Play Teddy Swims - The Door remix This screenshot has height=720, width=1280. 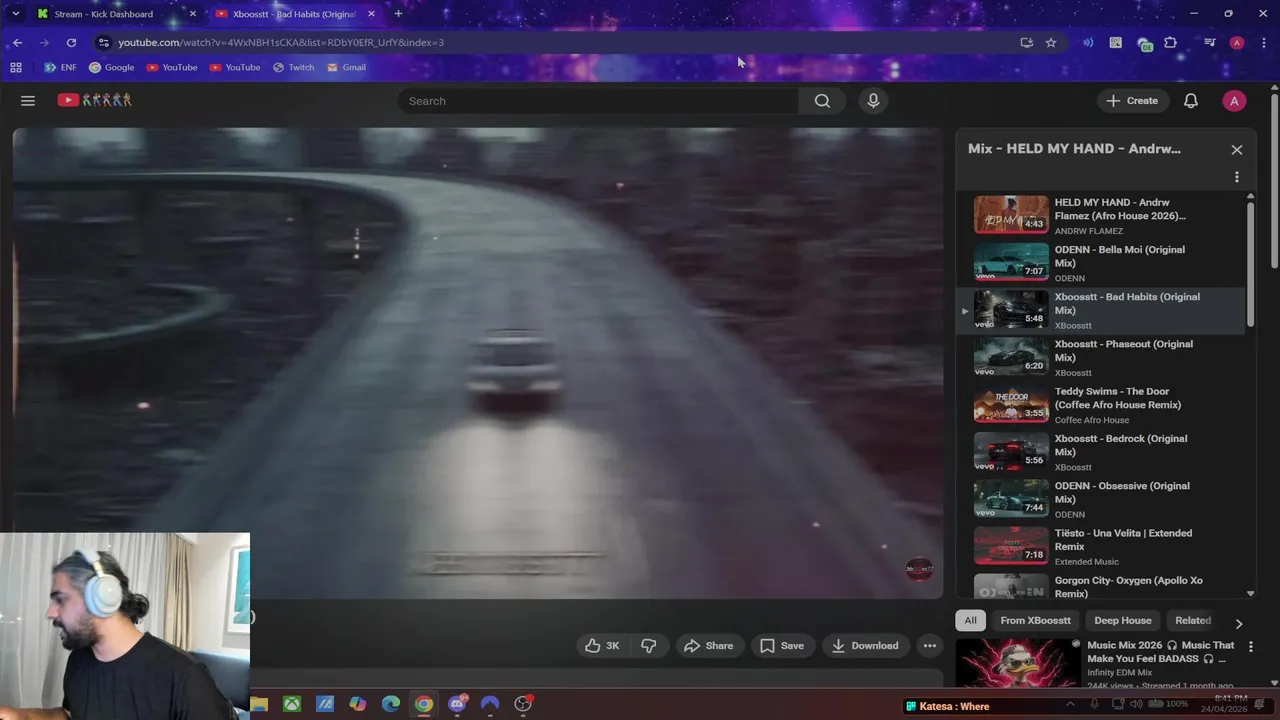(x=1100, y=405)
